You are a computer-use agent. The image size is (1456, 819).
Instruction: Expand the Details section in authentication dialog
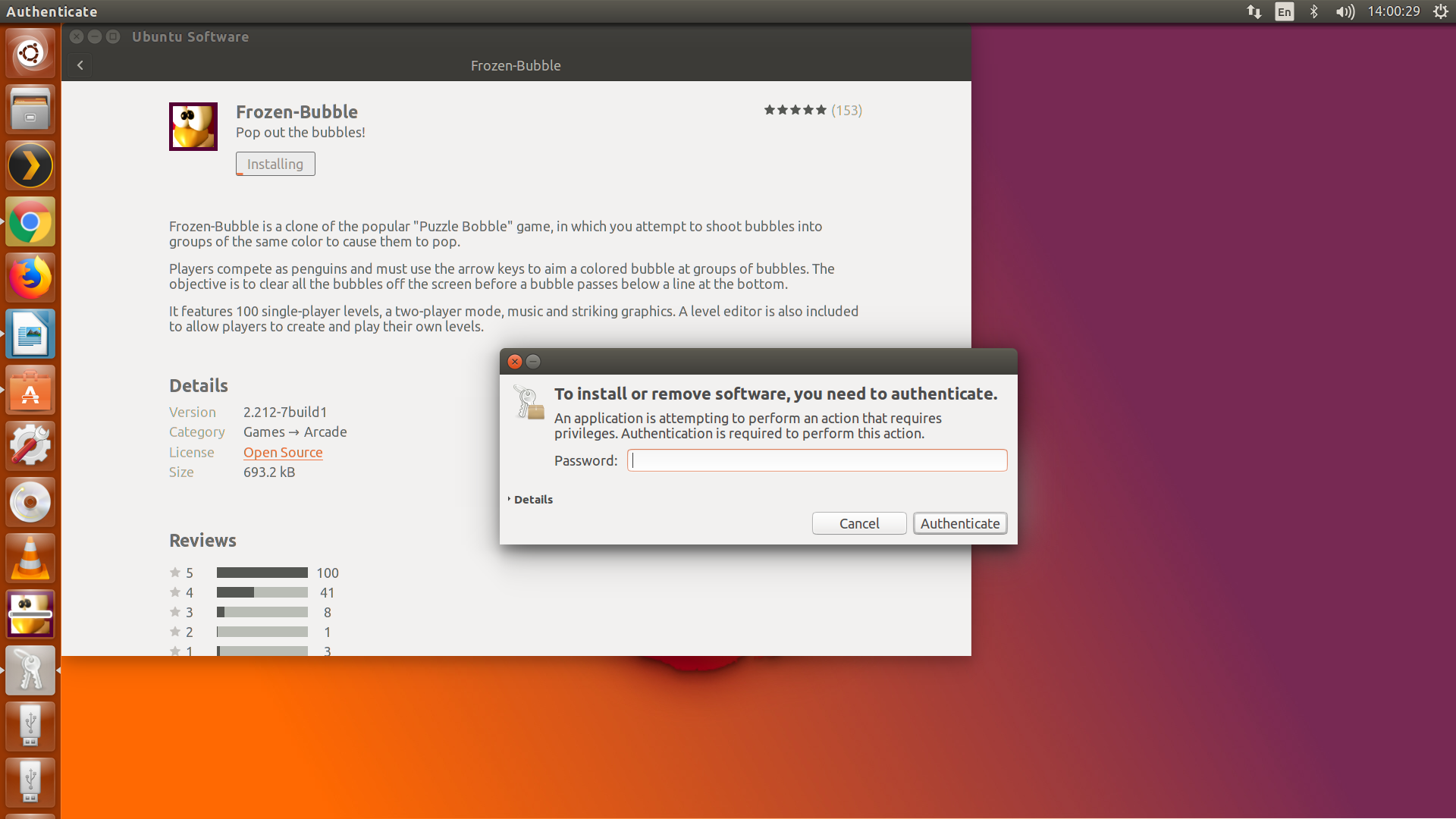[x=530, y=499]
